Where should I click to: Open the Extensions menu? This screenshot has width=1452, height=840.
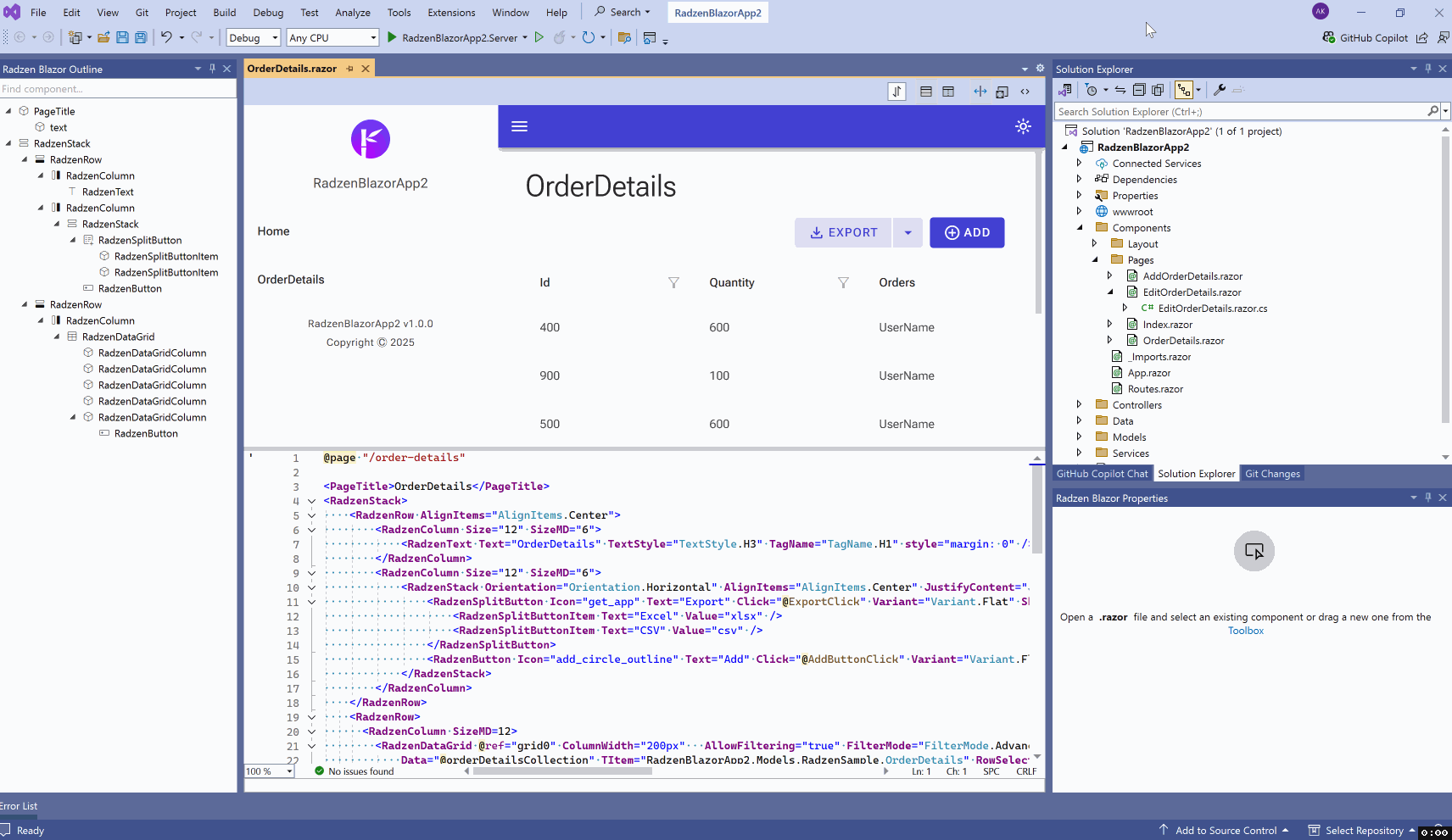[x=451, y=13]
